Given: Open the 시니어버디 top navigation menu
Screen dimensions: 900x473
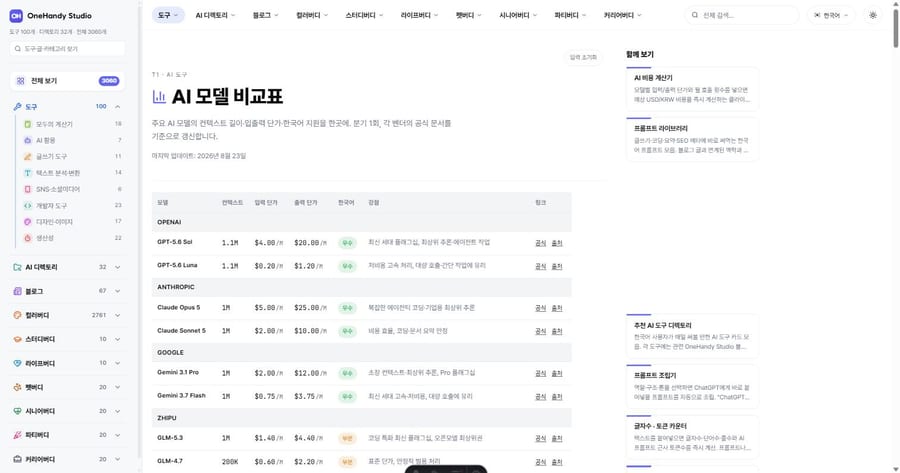Looking at the screenshot, I should pos(518,15).
